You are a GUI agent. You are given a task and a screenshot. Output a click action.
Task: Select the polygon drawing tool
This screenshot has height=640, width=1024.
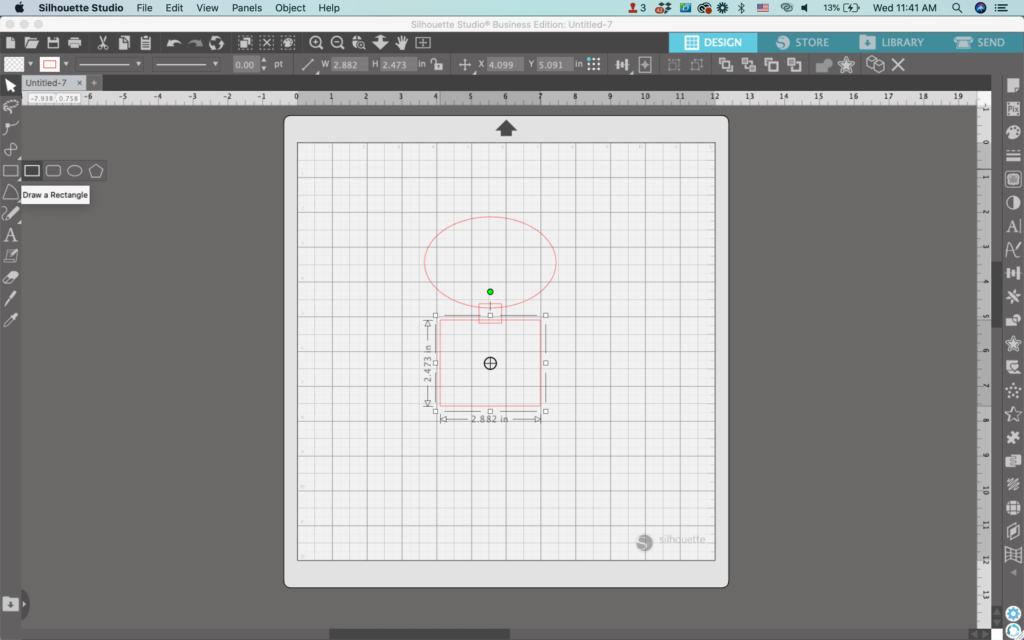click(96, 170)
